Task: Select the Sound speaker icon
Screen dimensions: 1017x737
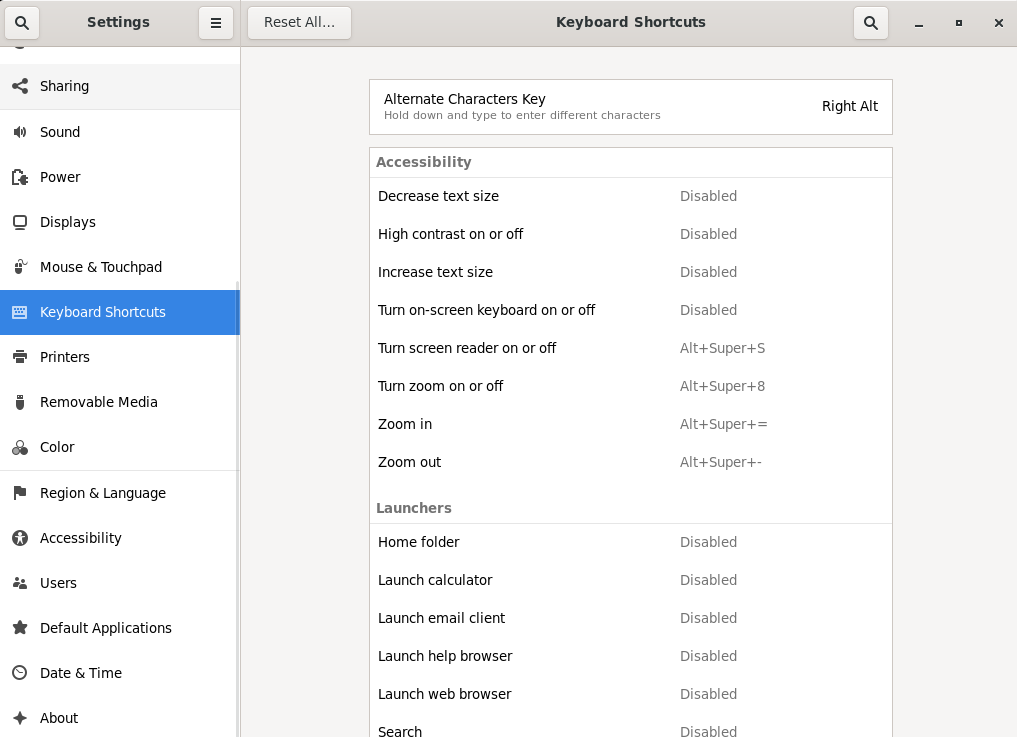Action: (20, 132)
